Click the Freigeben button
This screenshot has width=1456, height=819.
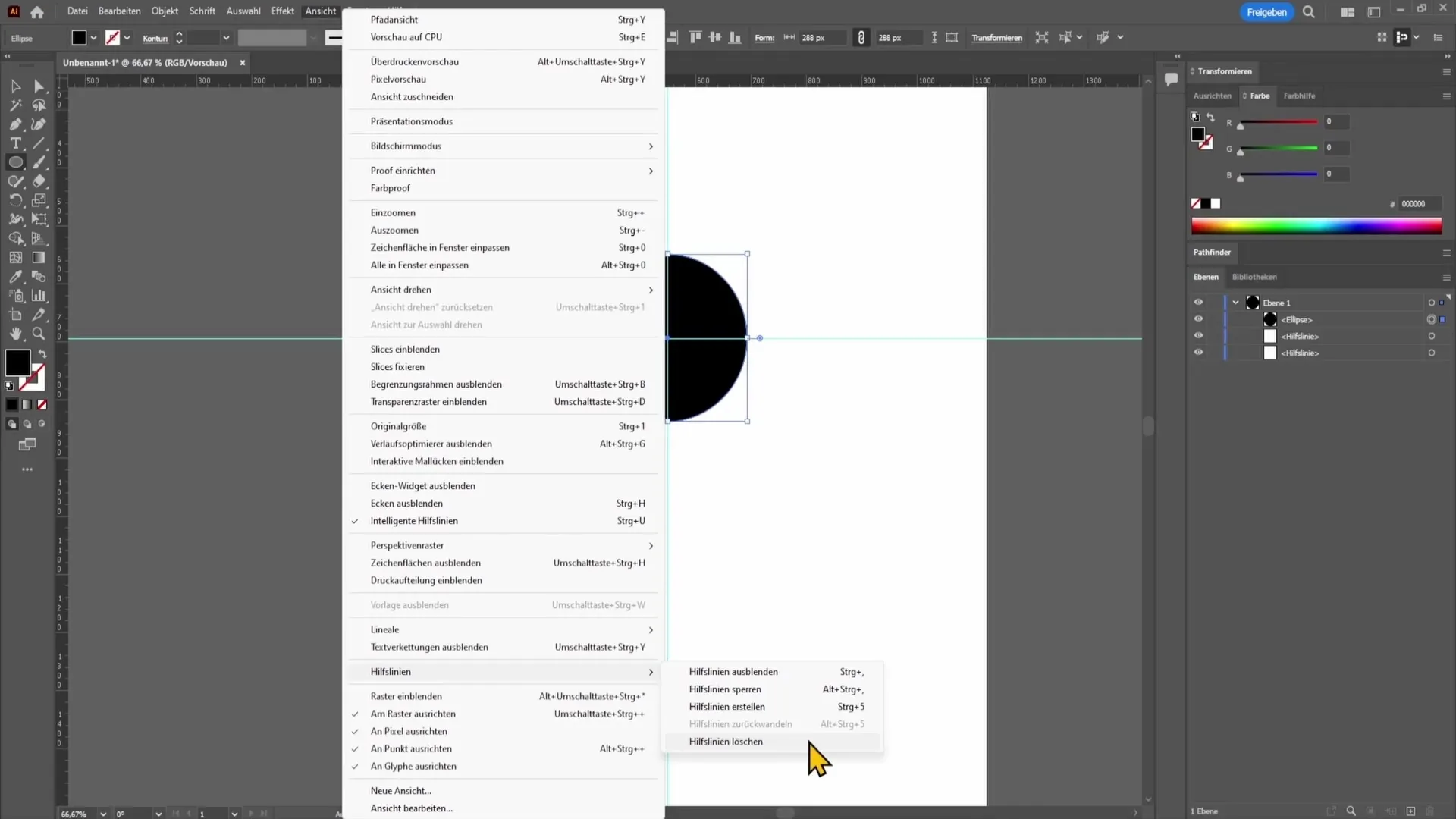[1266, 12]
